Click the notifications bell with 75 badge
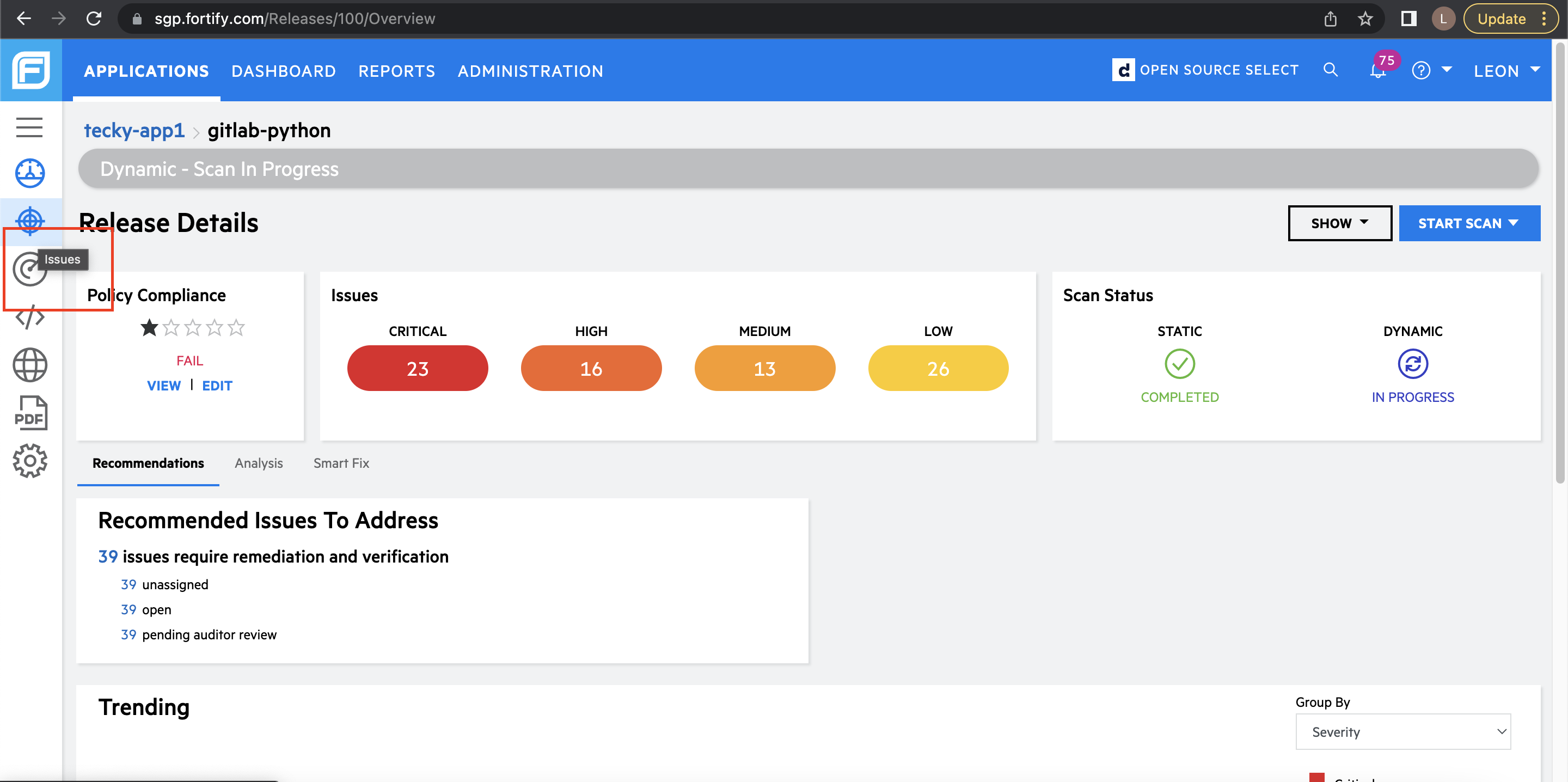1568x782 pixels. [1377, 71]
